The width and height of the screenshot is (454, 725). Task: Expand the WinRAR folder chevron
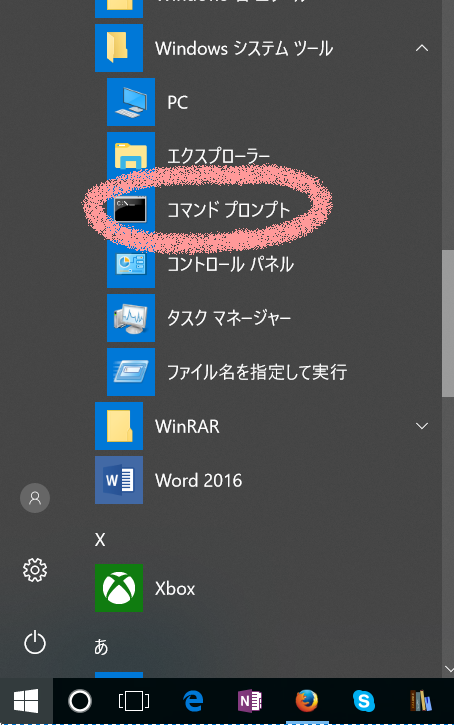[422, 426]
